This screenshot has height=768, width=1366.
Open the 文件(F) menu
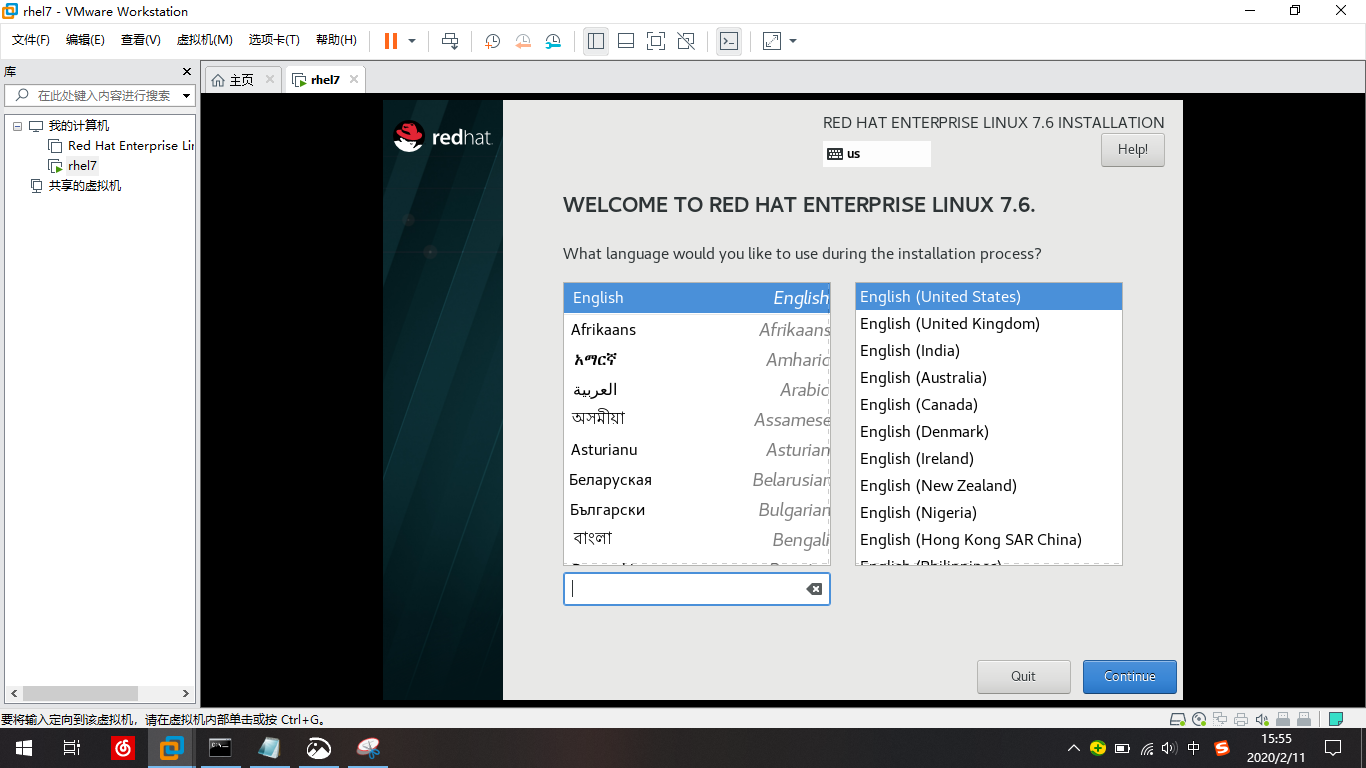pos(31,40)
